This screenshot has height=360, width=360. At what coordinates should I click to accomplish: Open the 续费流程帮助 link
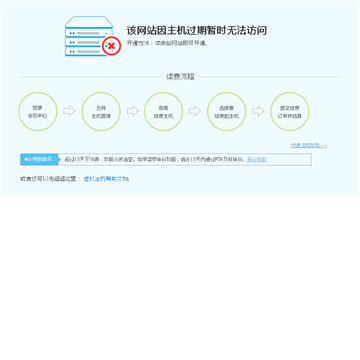point(309,145)
